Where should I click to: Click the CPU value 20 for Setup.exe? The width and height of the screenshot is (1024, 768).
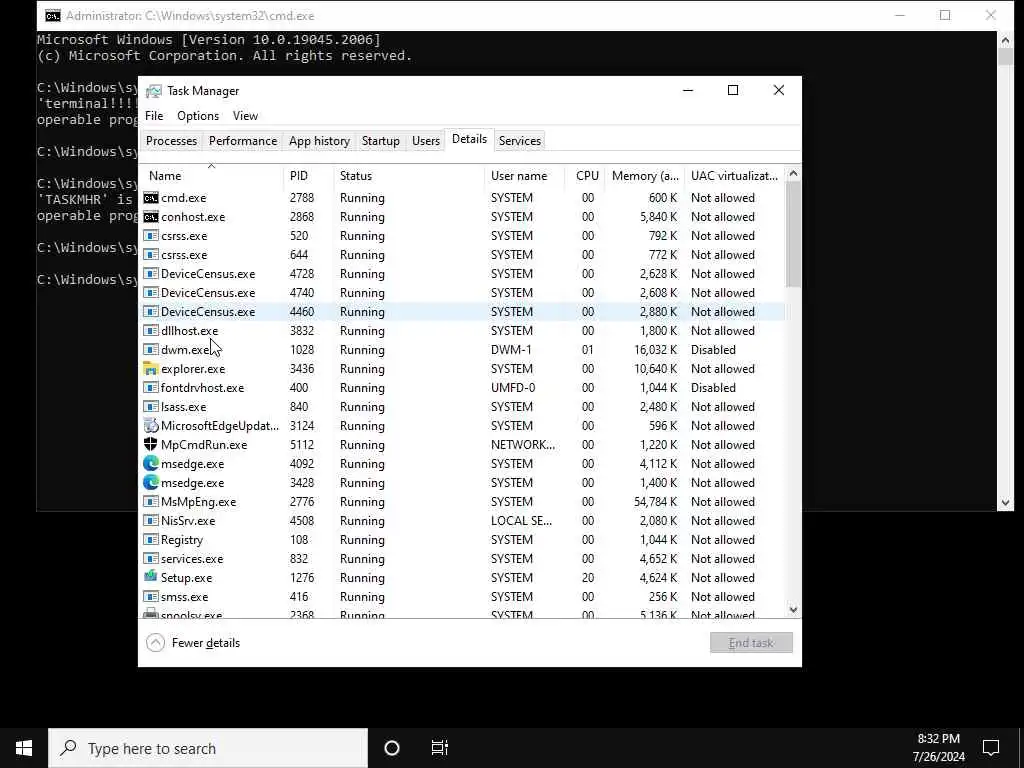click(588, 578)
